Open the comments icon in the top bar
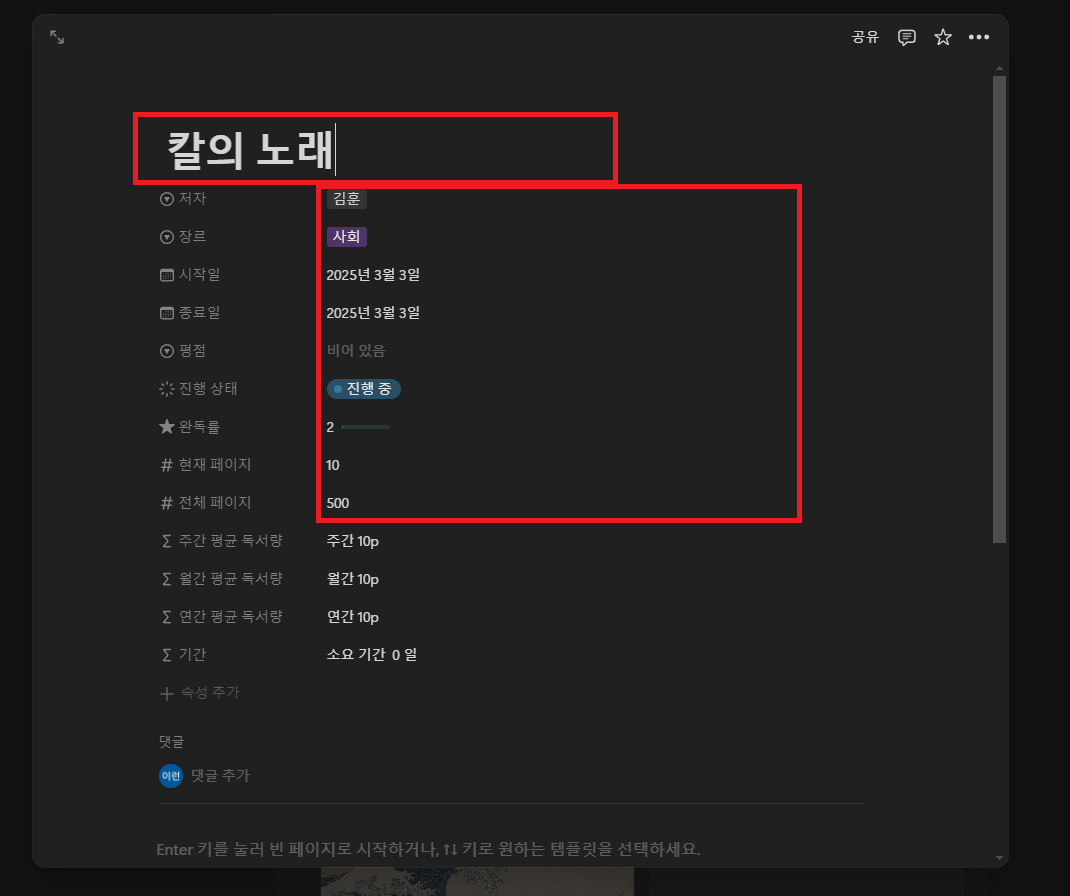The width and height of the screenshot is (1070, 896). point(906,38)
